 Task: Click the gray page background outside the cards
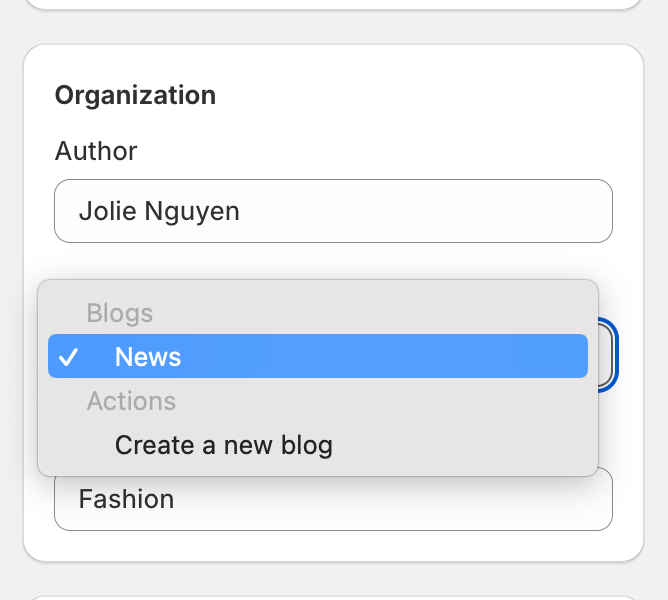click(x=10, y=300)
